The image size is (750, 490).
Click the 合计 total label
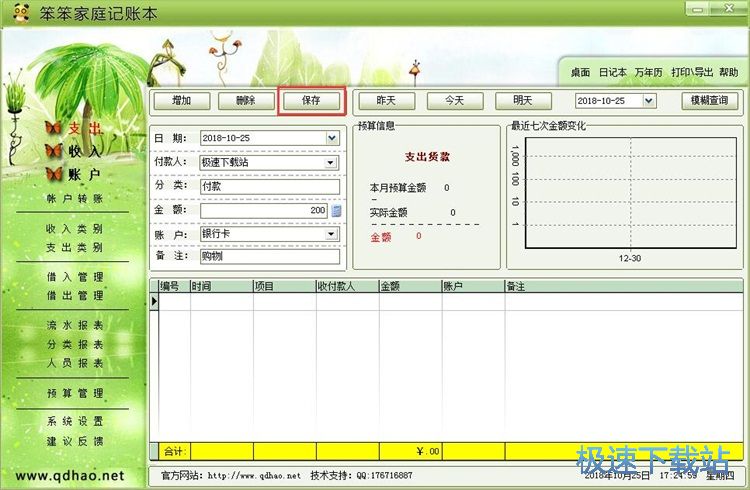click(174, 451)
